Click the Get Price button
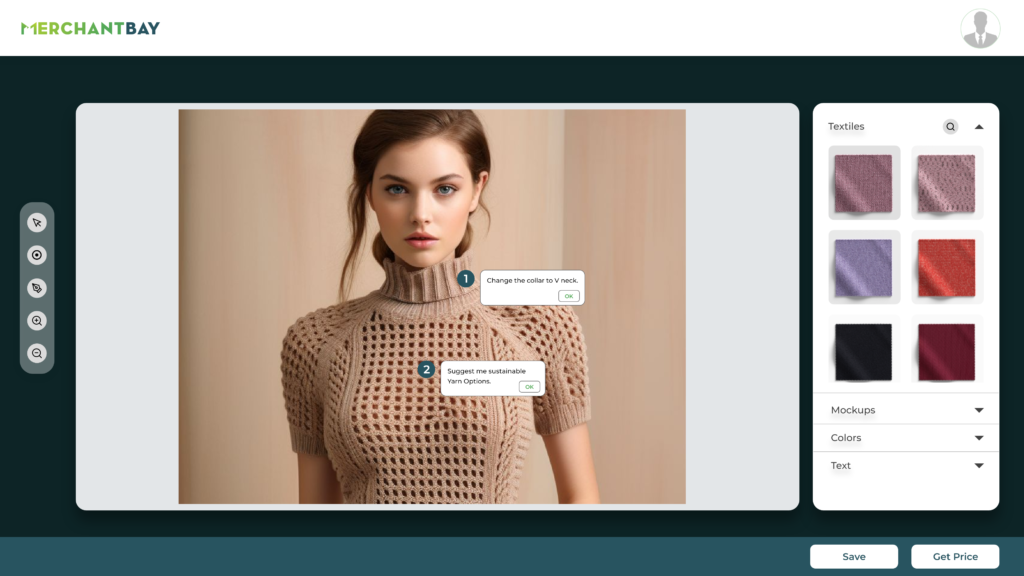 coord(955,556)
